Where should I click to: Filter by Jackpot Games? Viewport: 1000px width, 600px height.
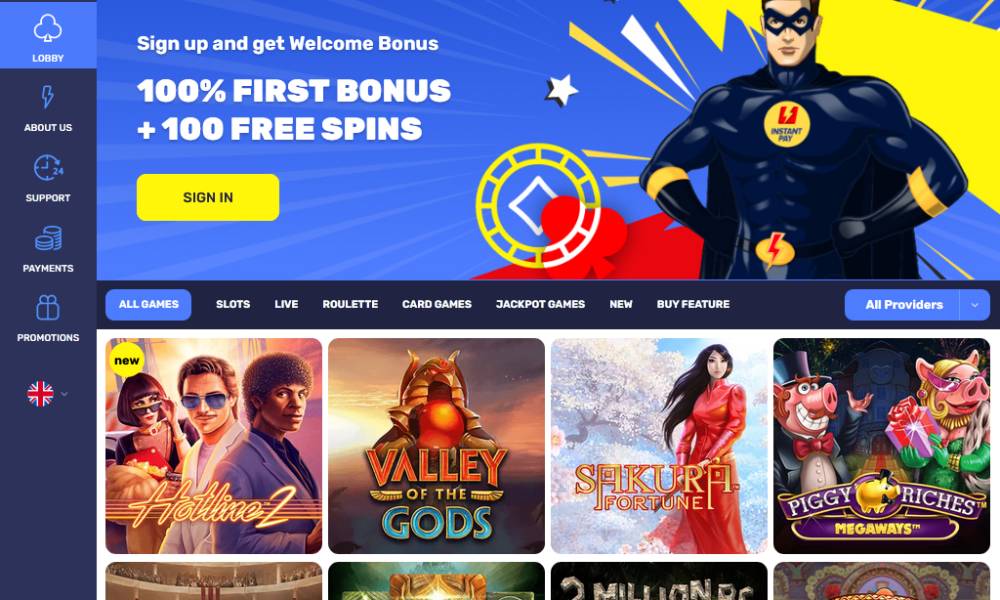540,304
